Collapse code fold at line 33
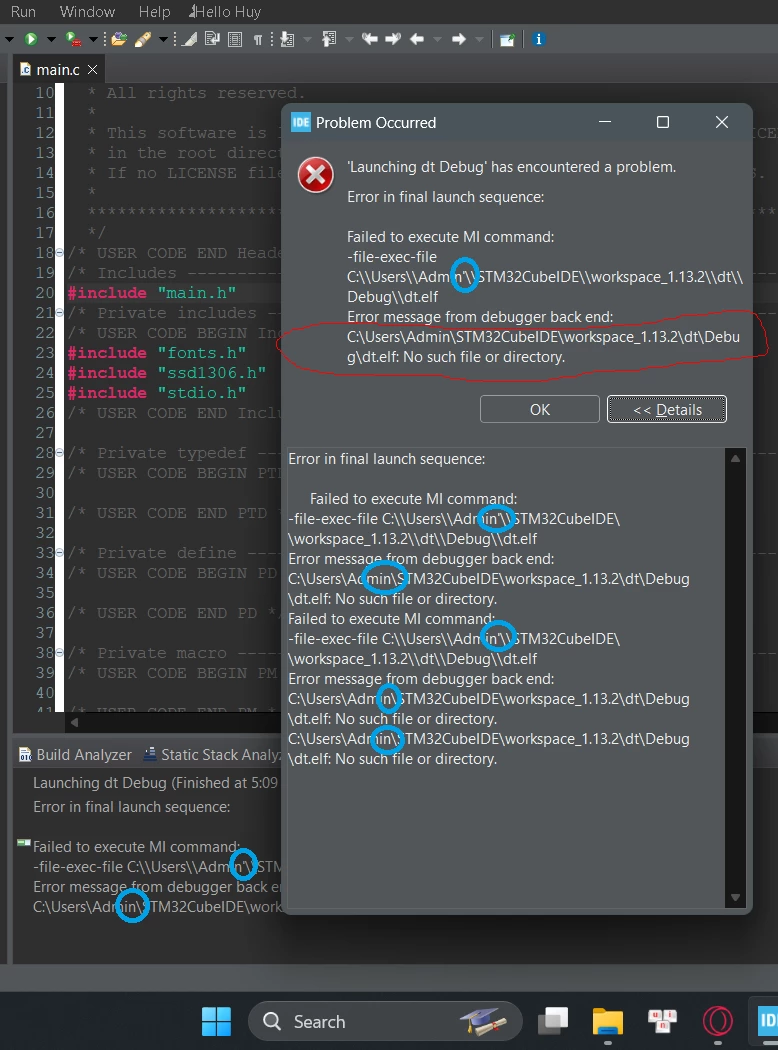The height and width of the screenshot is (1050, 778). point(60,553)
